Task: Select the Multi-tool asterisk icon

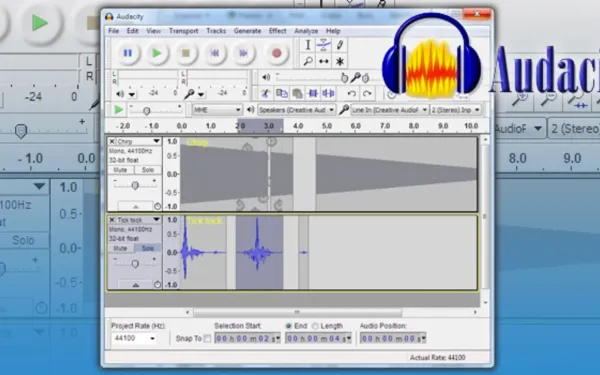Action: click(340, 61)
